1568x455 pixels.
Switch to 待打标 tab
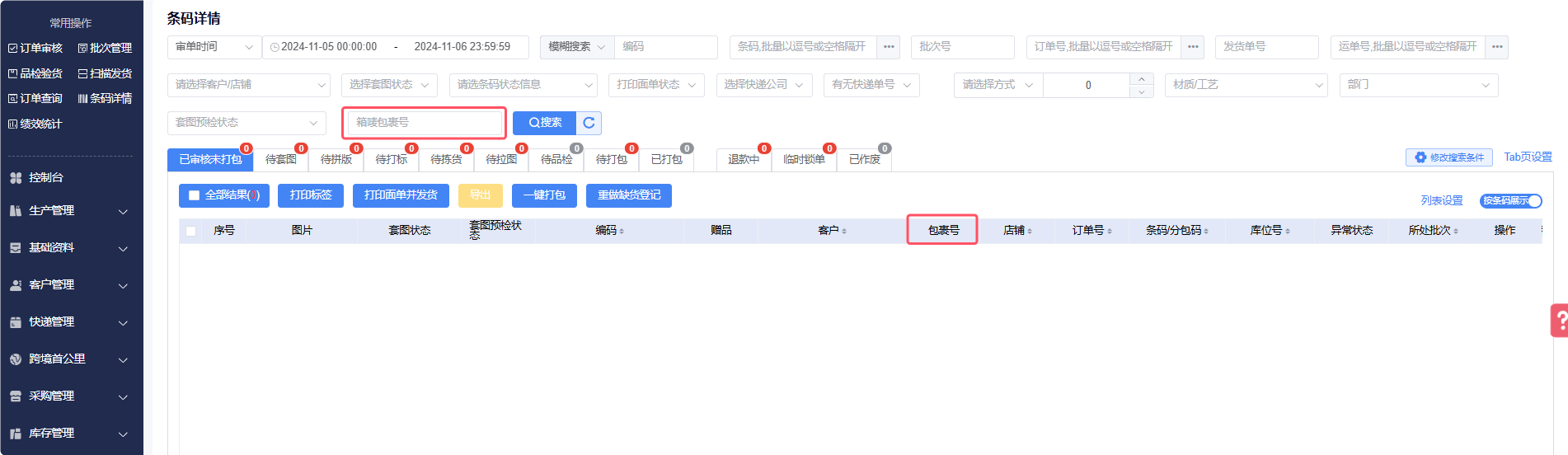pyautogui.click(x=392, y=160)
